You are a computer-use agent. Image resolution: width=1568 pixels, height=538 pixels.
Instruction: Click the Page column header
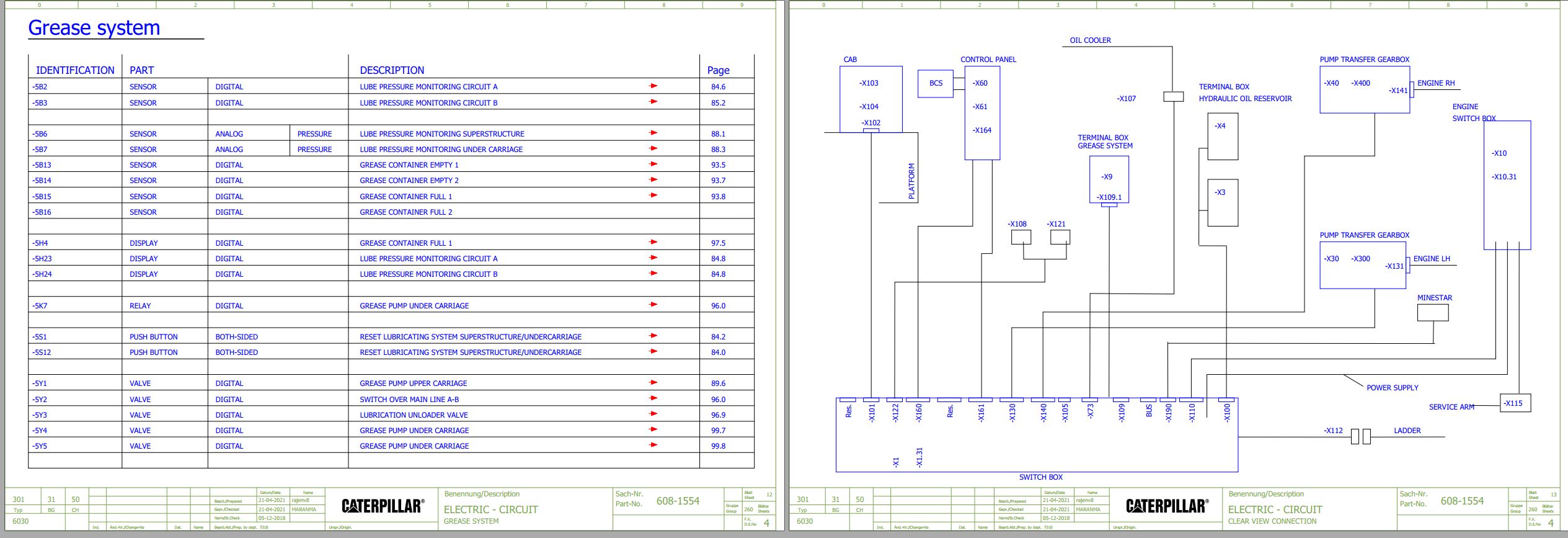coord(718,70)
